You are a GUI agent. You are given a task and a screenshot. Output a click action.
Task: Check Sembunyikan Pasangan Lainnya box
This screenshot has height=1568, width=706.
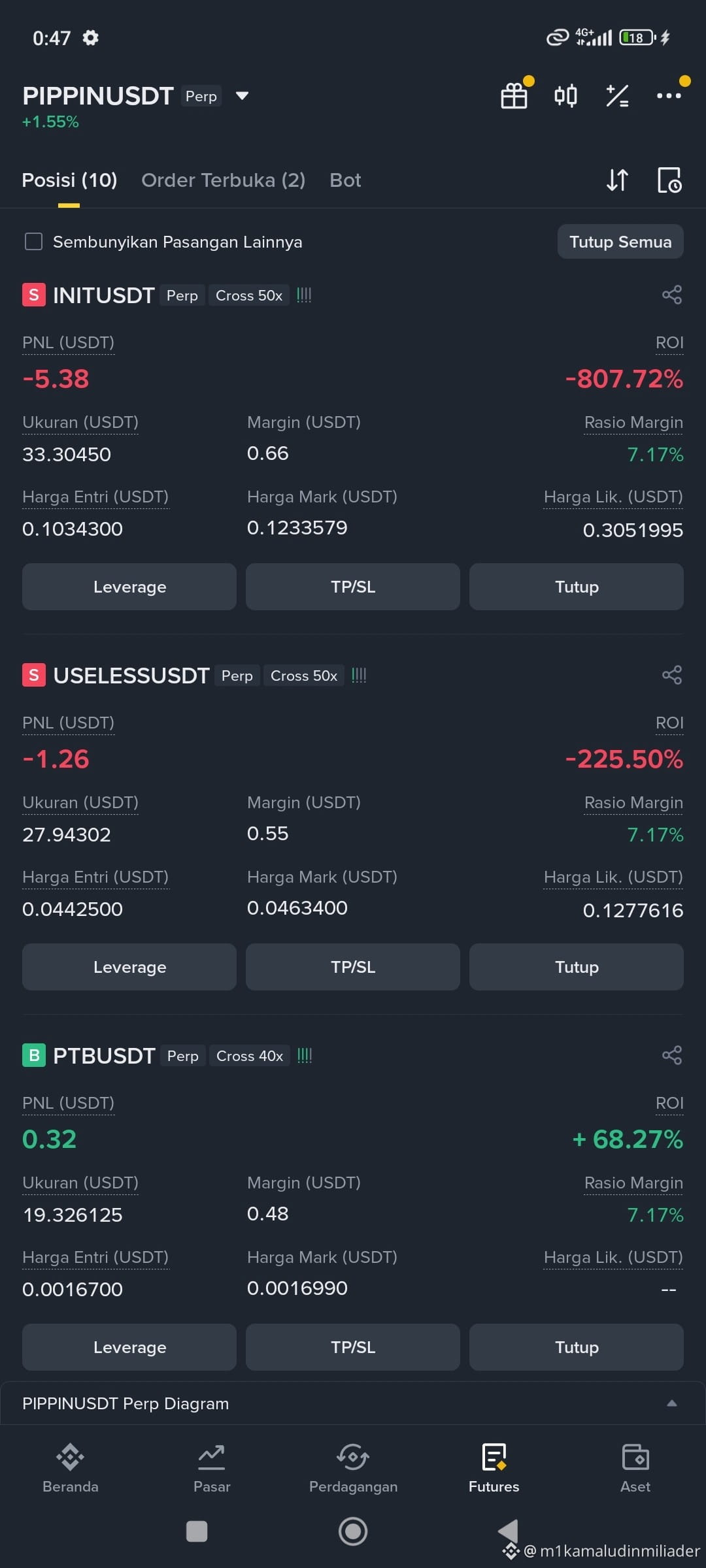point(33,242)
